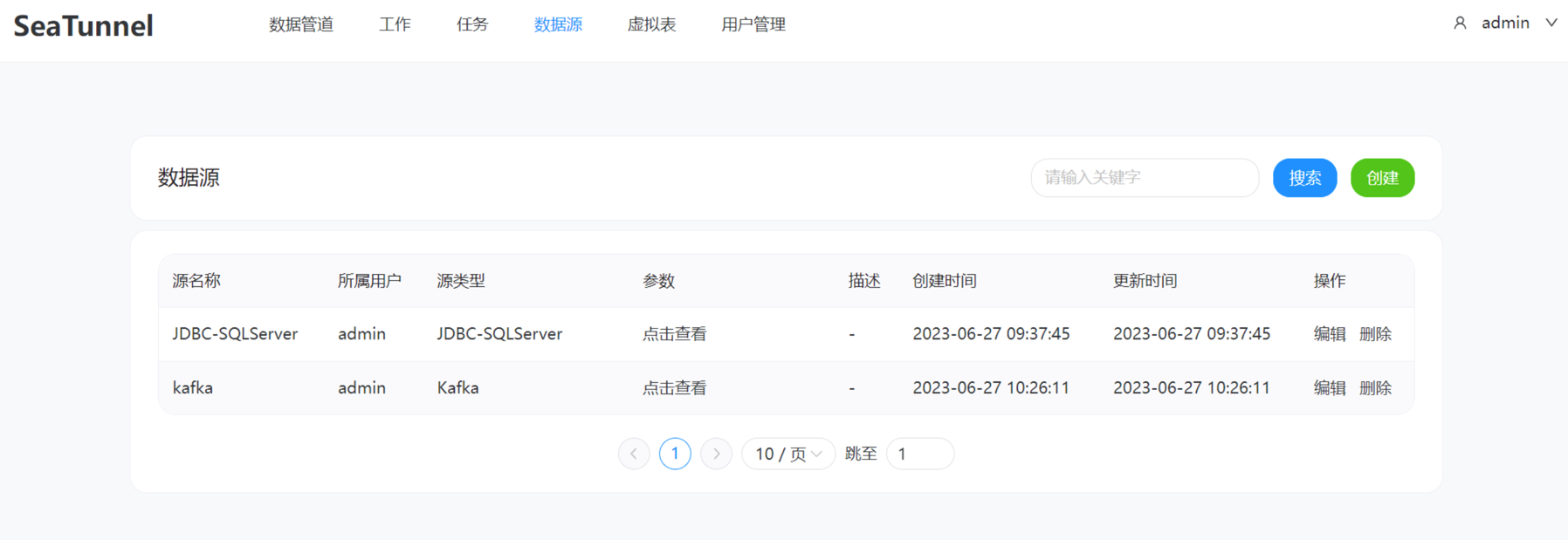This screenshot has width=1568, height=540.
Task: Click update time of kafka row
Action: pyautogui.click(x=1192, y=388)
